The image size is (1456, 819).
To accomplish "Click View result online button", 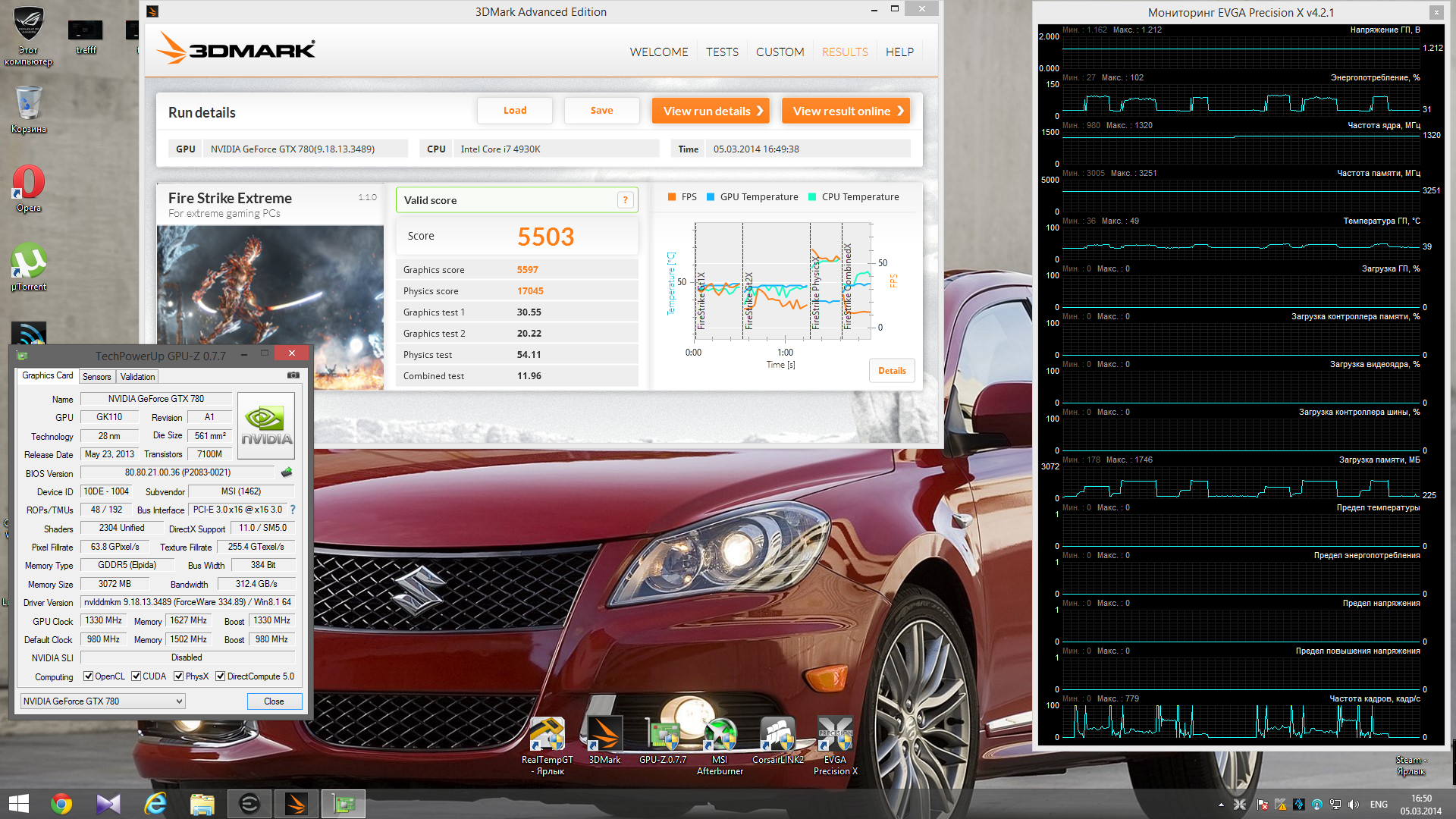I will pos(846,111).
